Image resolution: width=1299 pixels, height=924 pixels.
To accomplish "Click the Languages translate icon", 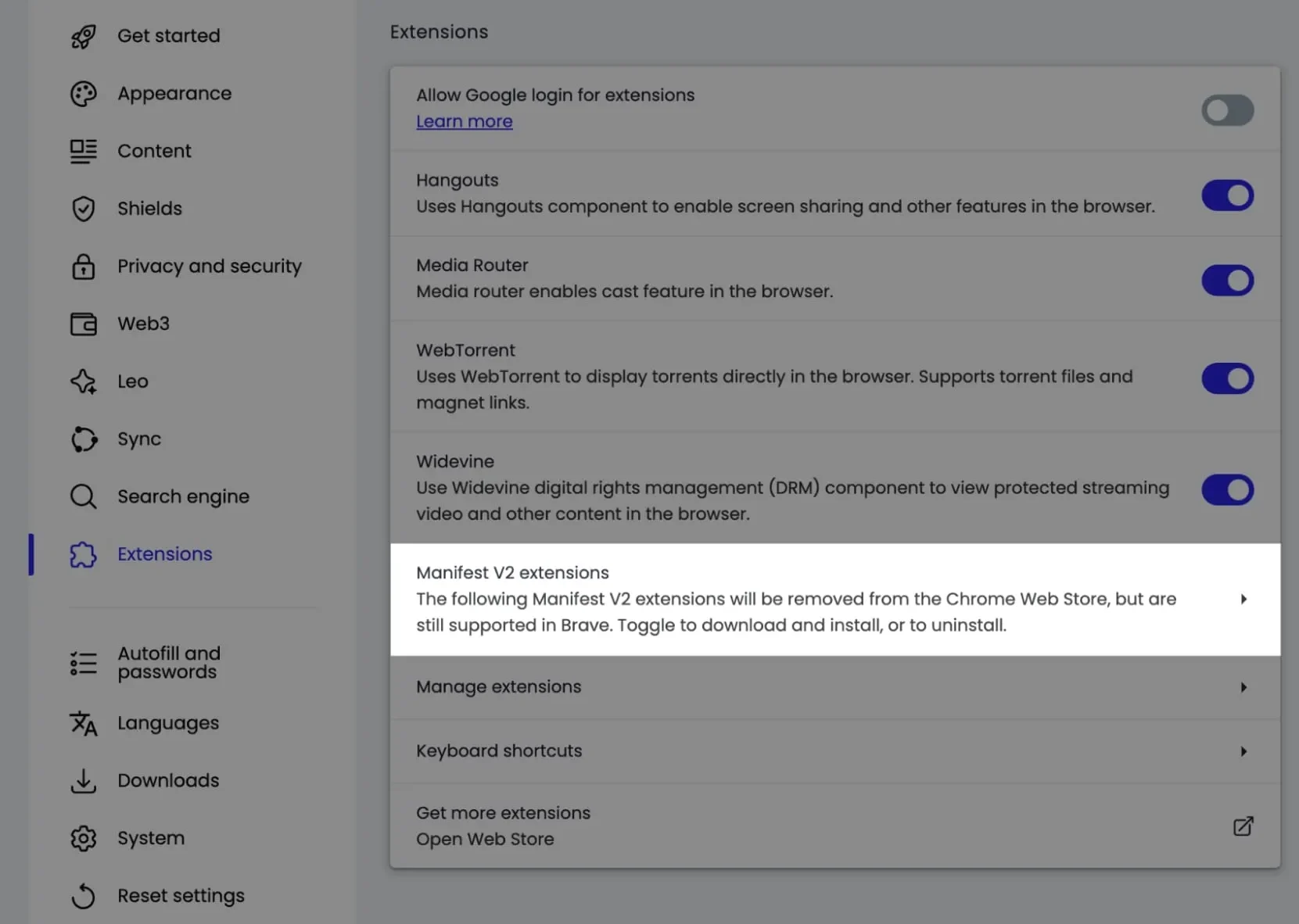I will [84, 724].
